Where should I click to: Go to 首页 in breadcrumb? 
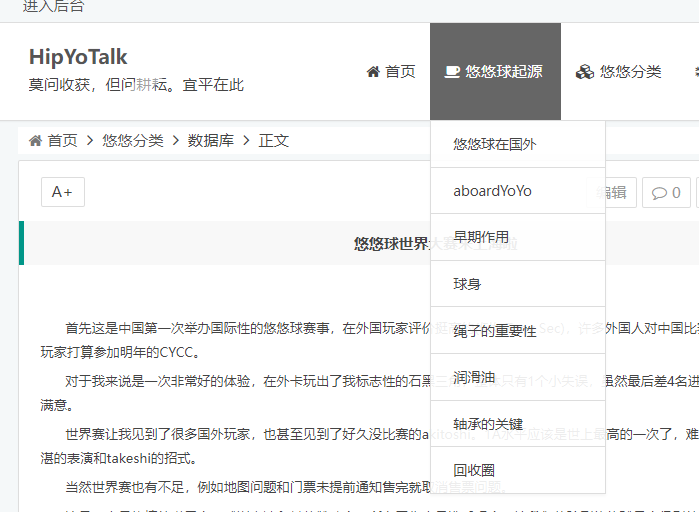pos(62,141)
